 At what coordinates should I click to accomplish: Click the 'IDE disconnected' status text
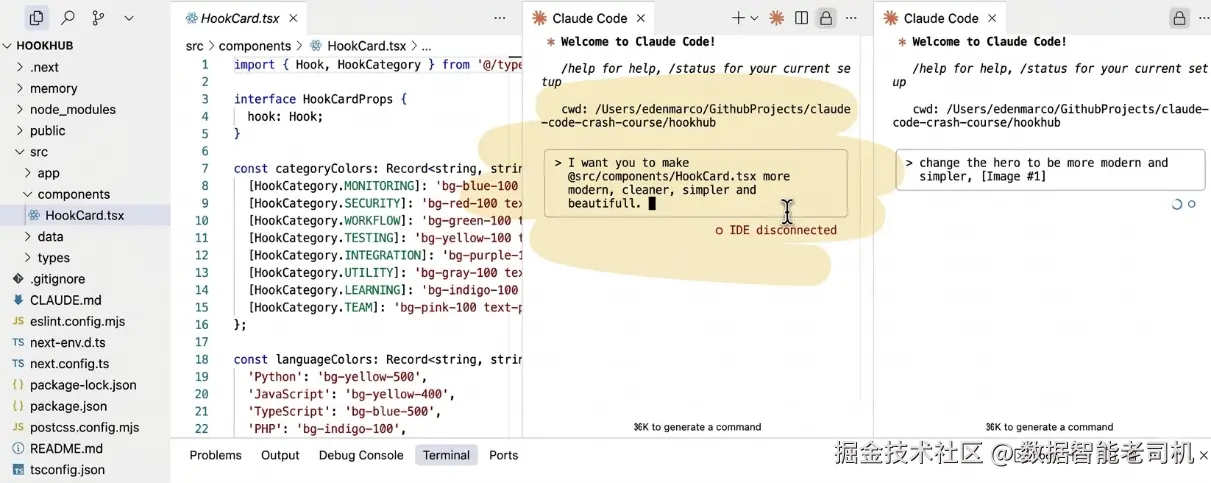point(776,230)
